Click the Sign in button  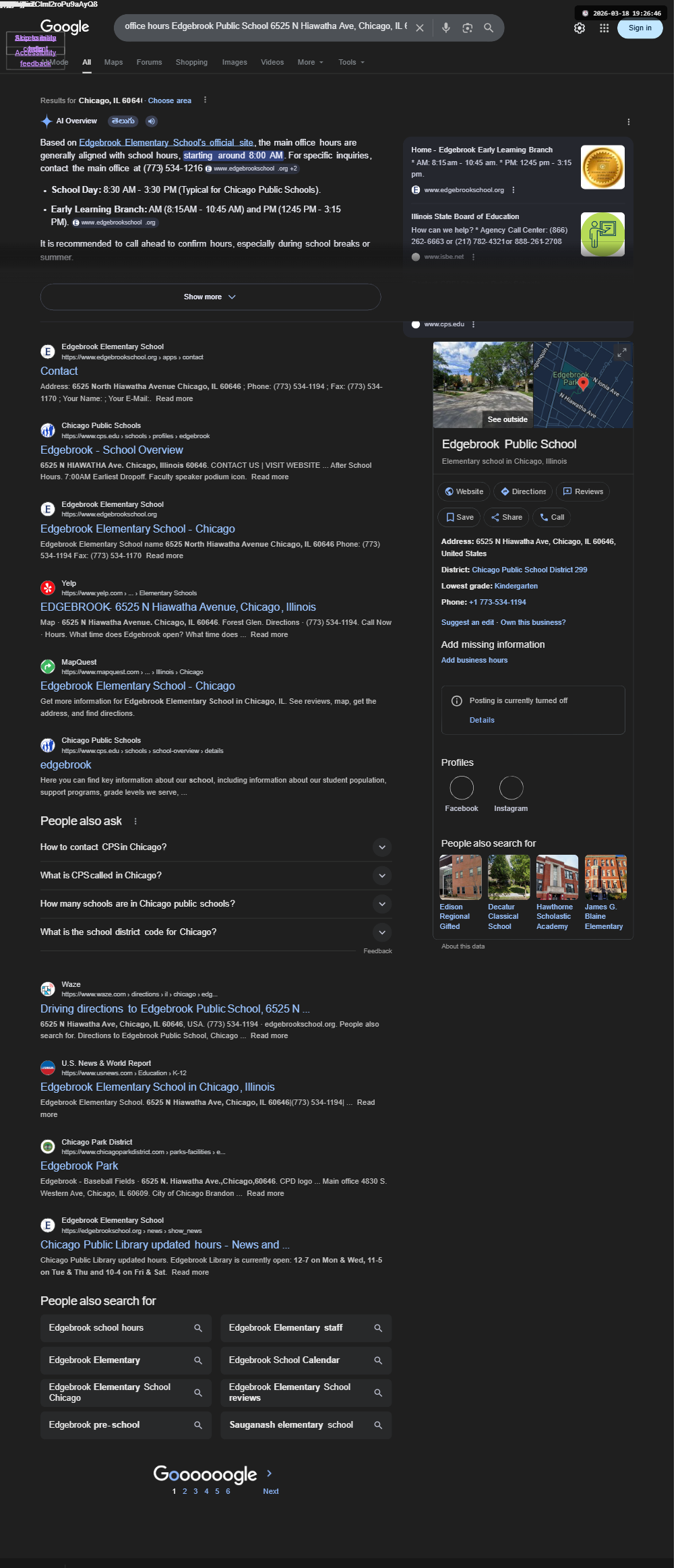tap(640, 28)
